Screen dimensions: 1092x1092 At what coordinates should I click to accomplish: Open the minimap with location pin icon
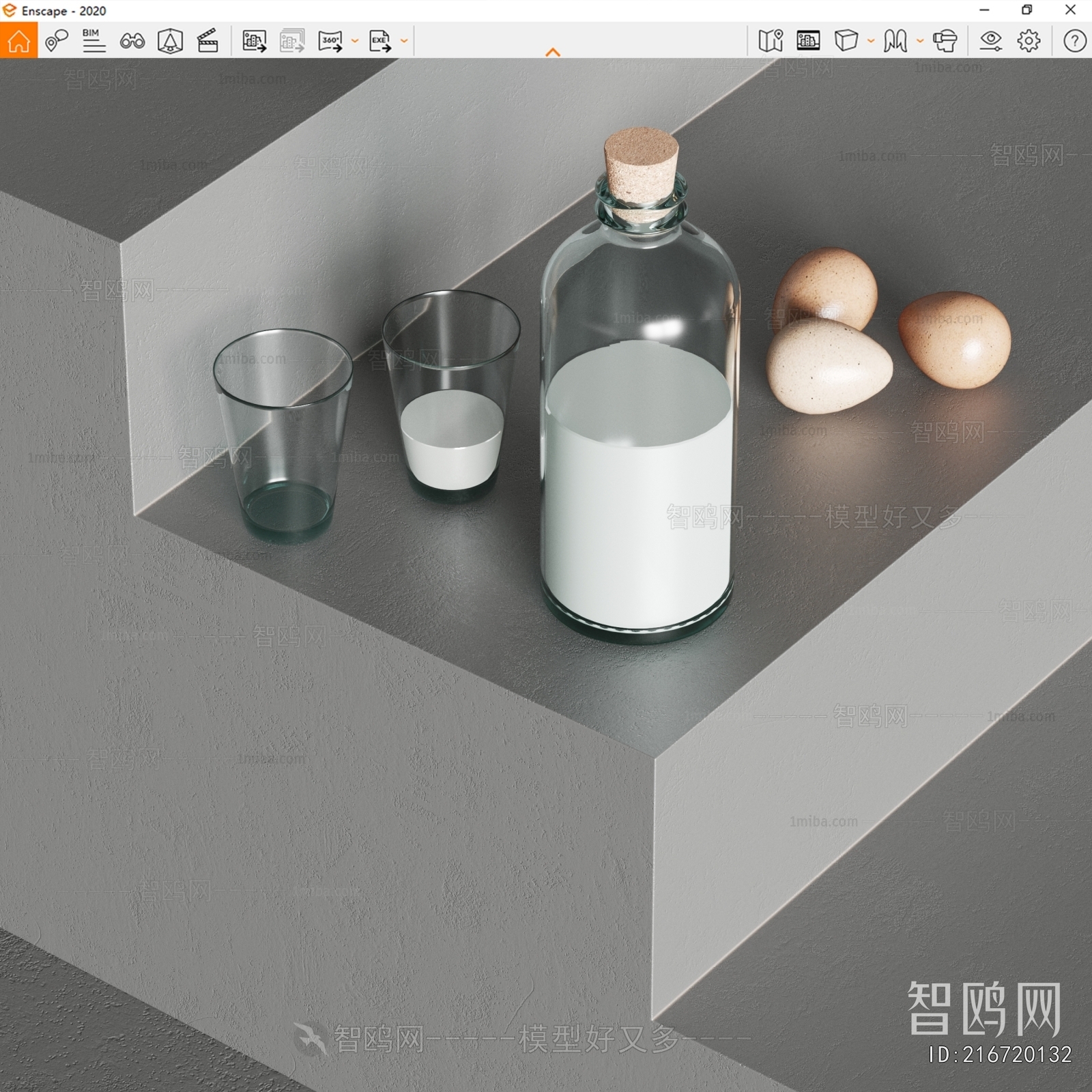pyautogui.click(x=771, y=41)
